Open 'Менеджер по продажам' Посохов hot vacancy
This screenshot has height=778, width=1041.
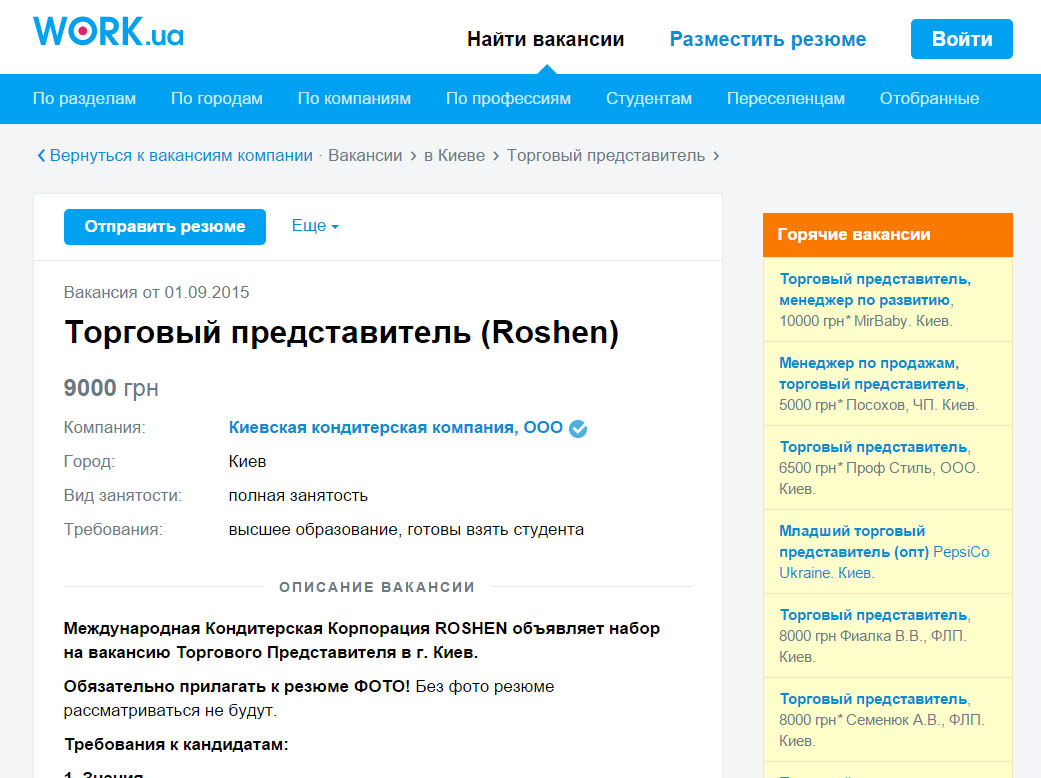coord(873,374)
